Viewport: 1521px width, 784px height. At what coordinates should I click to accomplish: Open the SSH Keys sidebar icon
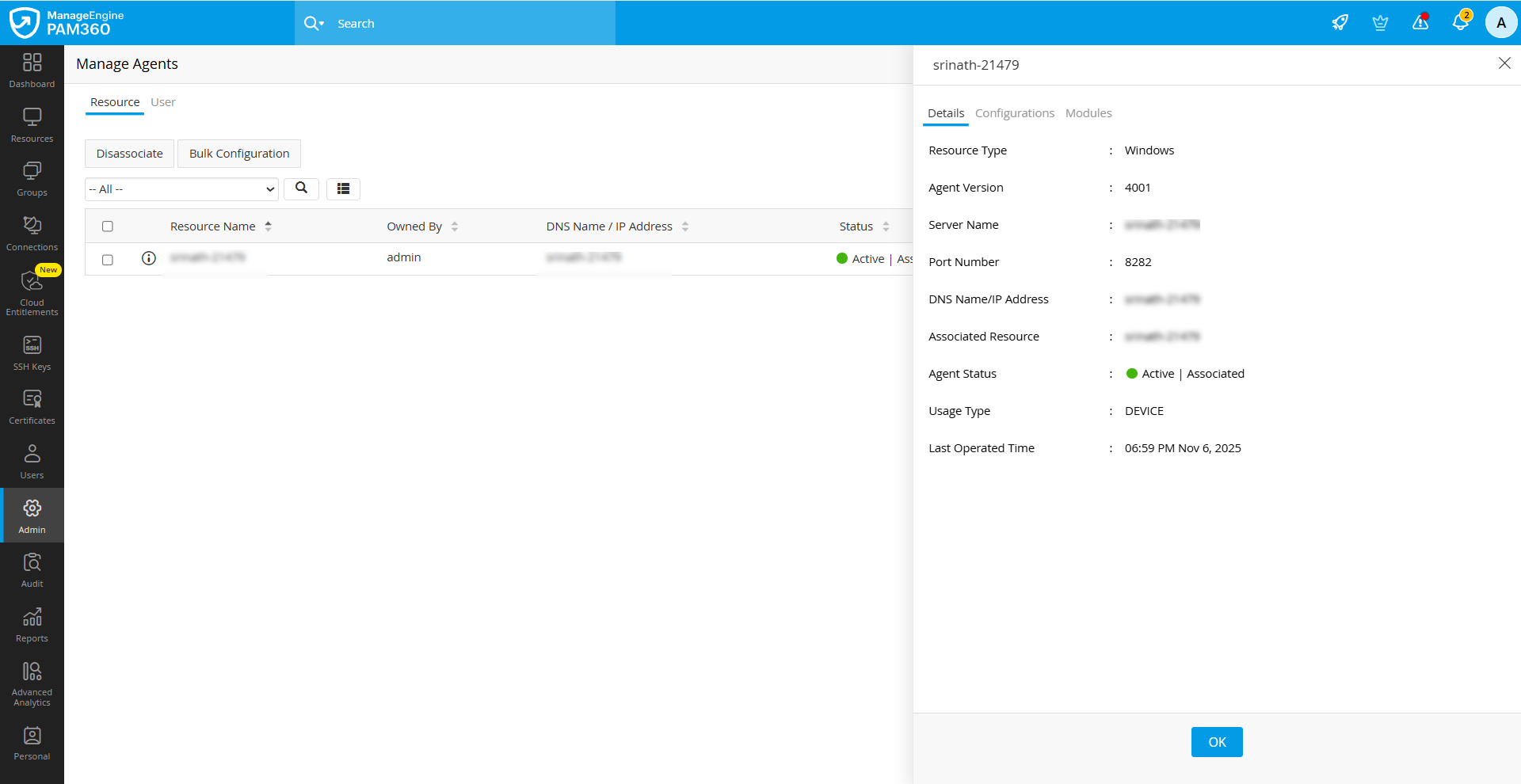click(x=32, y=352)
